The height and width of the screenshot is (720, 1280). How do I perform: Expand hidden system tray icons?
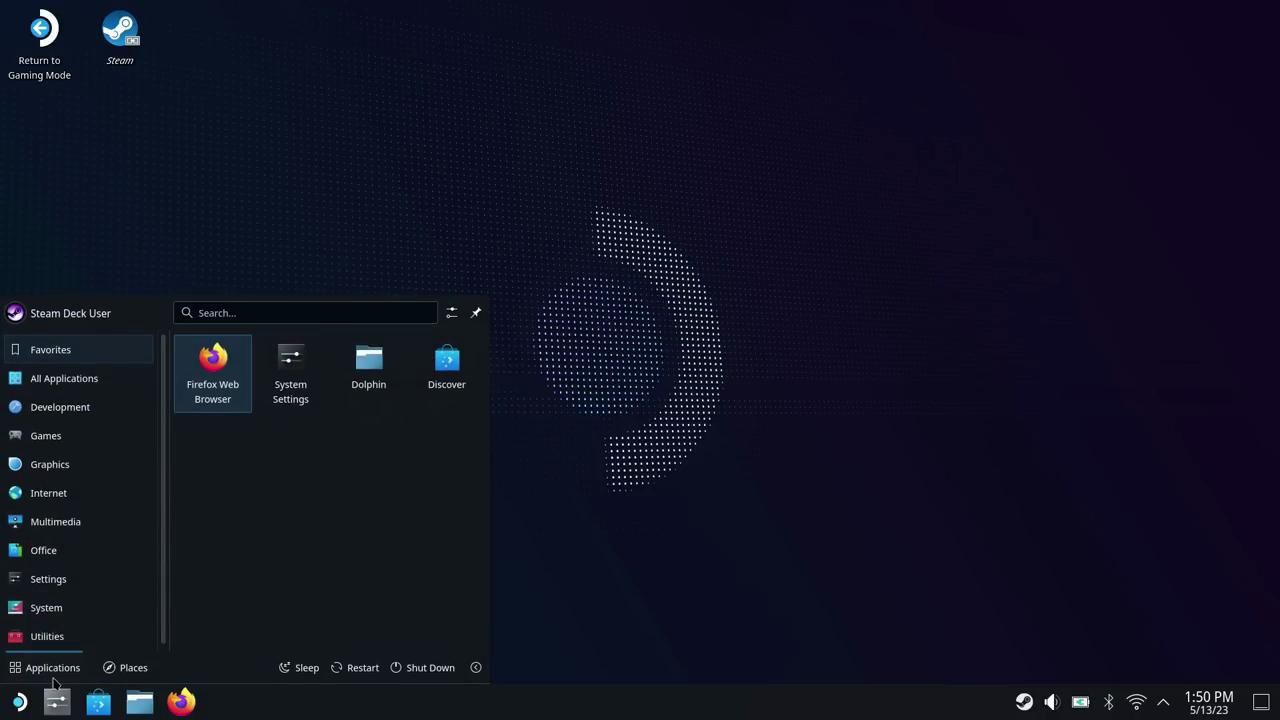coord(1163,702)
